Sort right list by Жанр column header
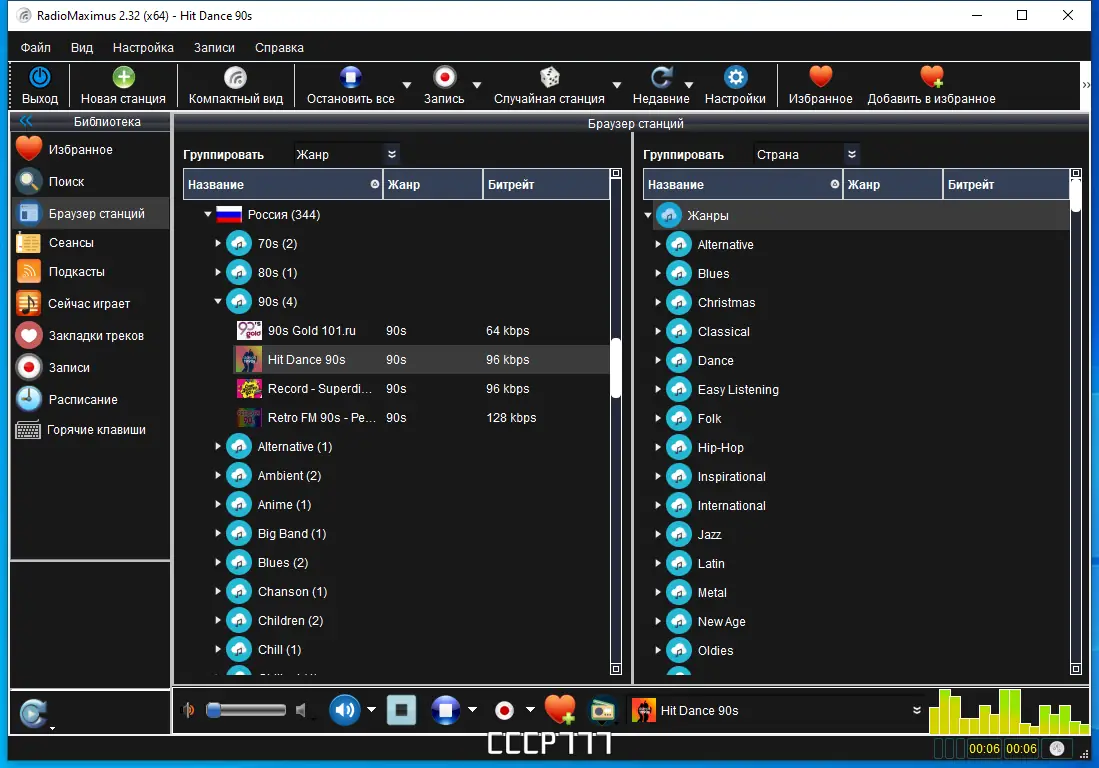The width and height of the screenshot is (1099, 768). point(893,184)
